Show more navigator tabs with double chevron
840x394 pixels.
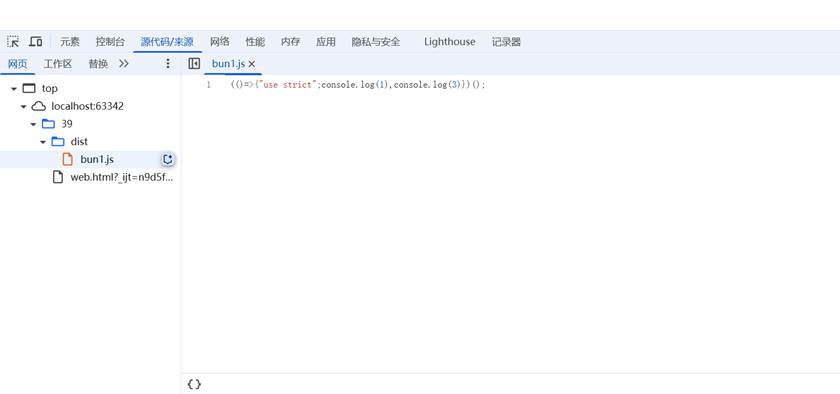click(124, 64)
